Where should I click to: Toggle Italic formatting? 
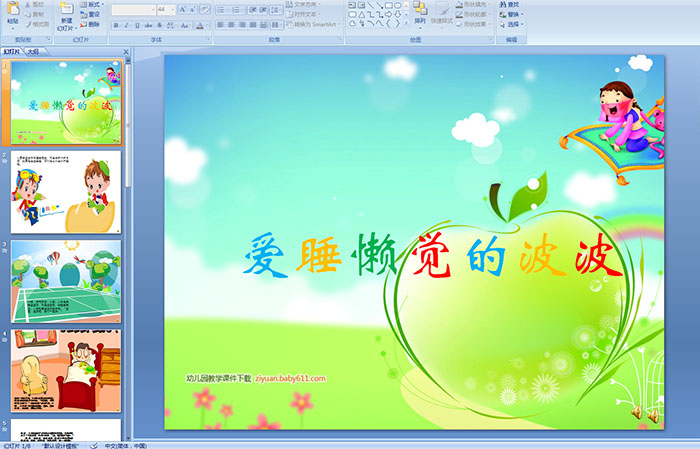click(126, 25)
